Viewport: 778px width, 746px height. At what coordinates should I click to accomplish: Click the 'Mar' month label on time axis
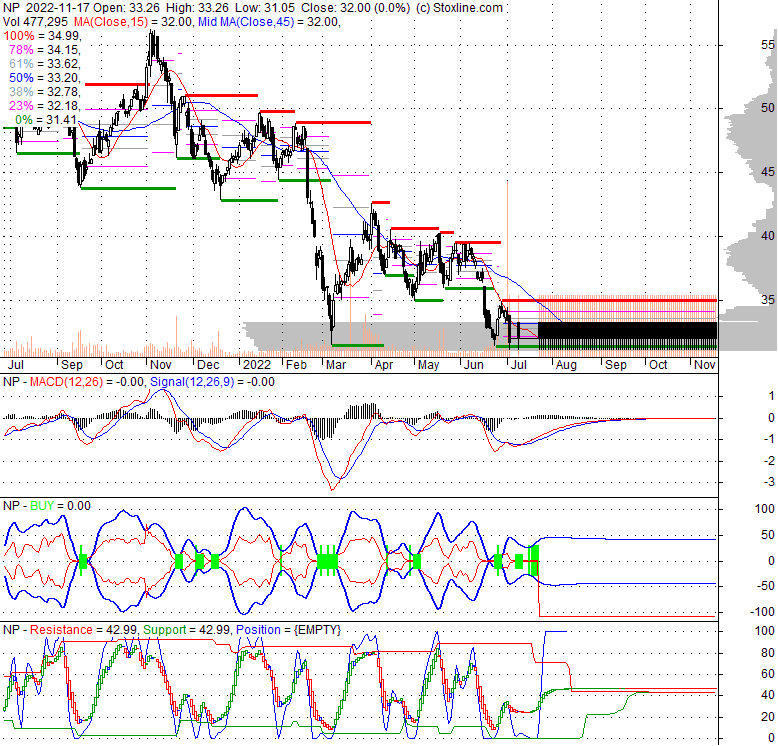click(336, 365)
